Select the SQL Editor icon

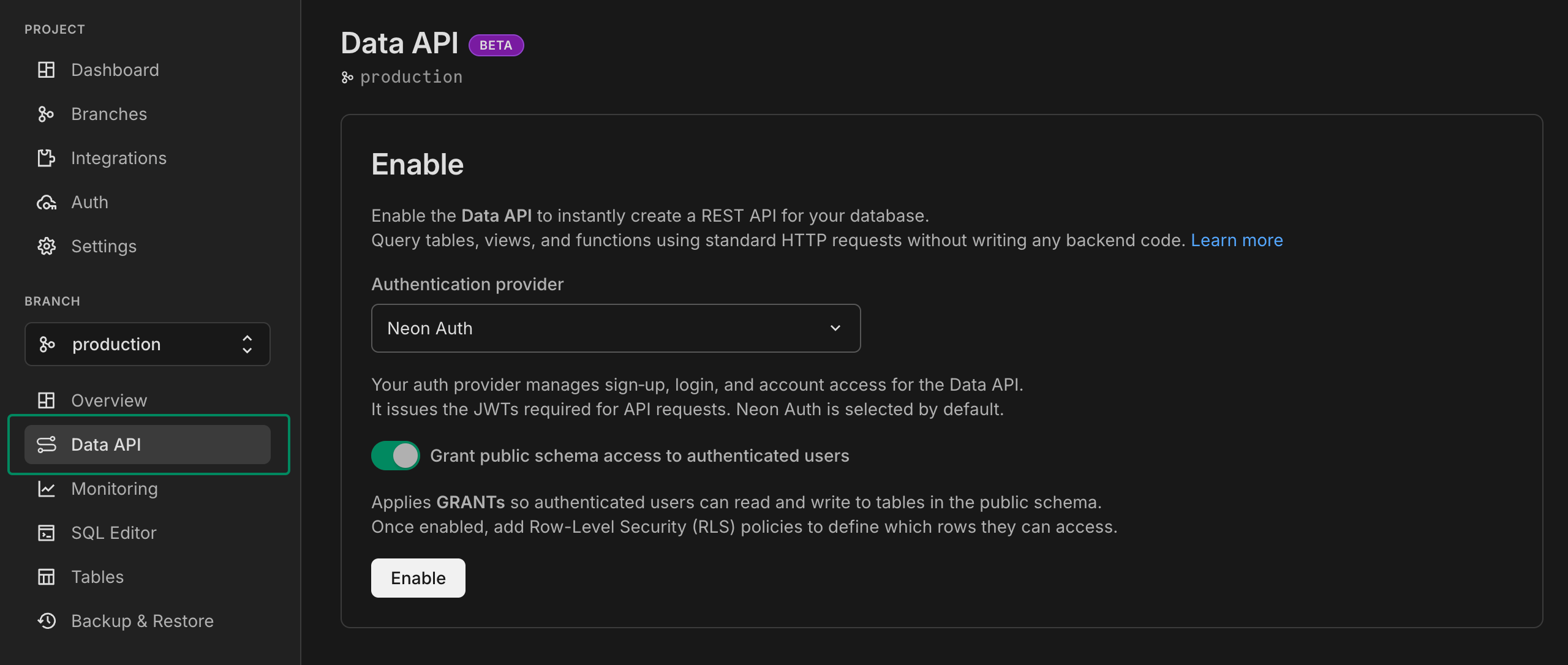[x=47, y=533]
